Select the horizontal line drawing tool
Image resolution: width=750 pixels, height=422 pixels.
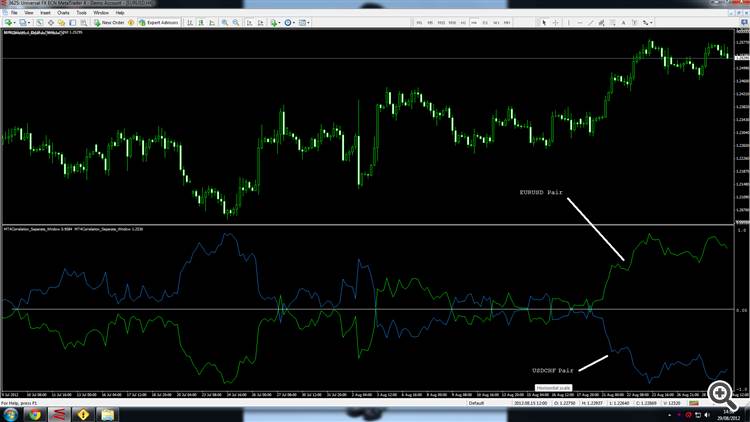tap(580, 22)
